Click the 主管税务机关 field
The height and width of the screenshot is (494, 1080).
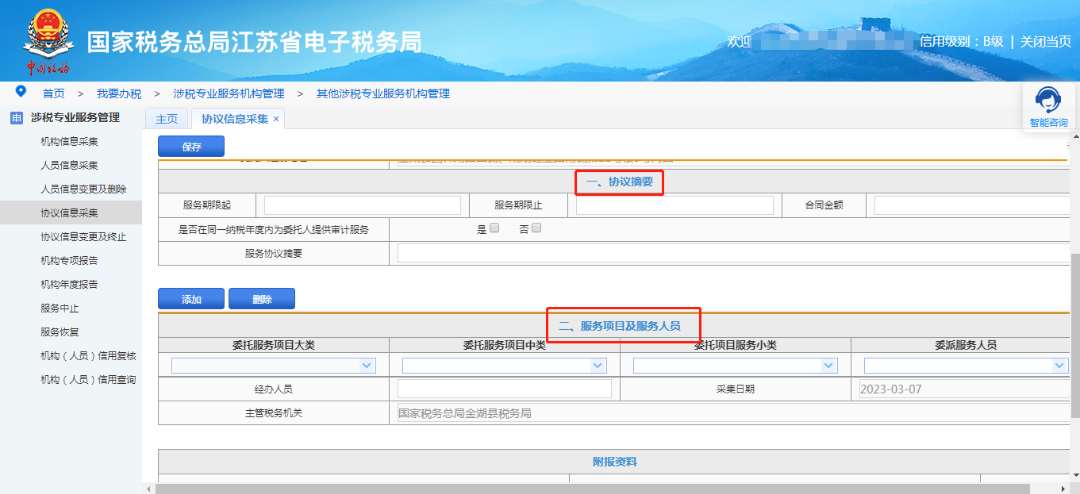(x=734, y=413)
